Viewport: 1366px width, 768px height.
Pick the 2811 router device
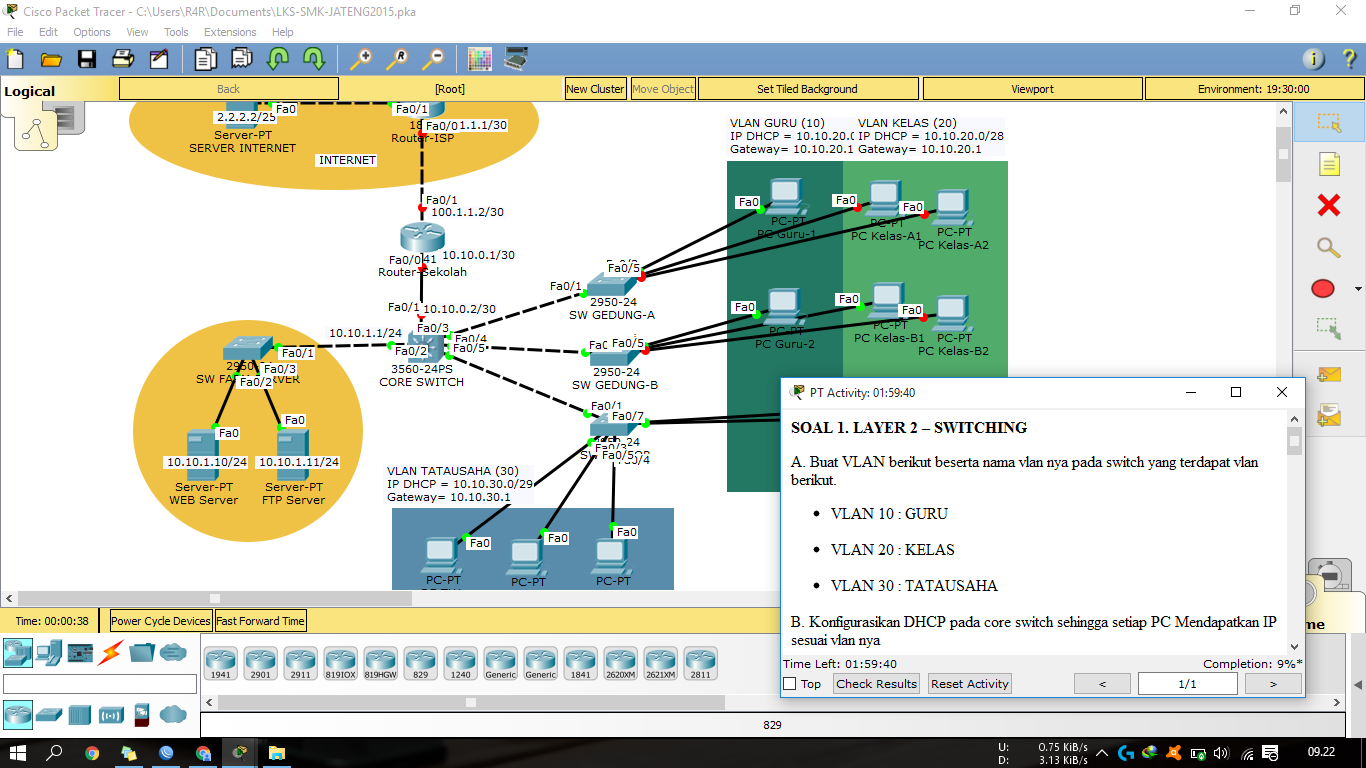click(700, 663)
